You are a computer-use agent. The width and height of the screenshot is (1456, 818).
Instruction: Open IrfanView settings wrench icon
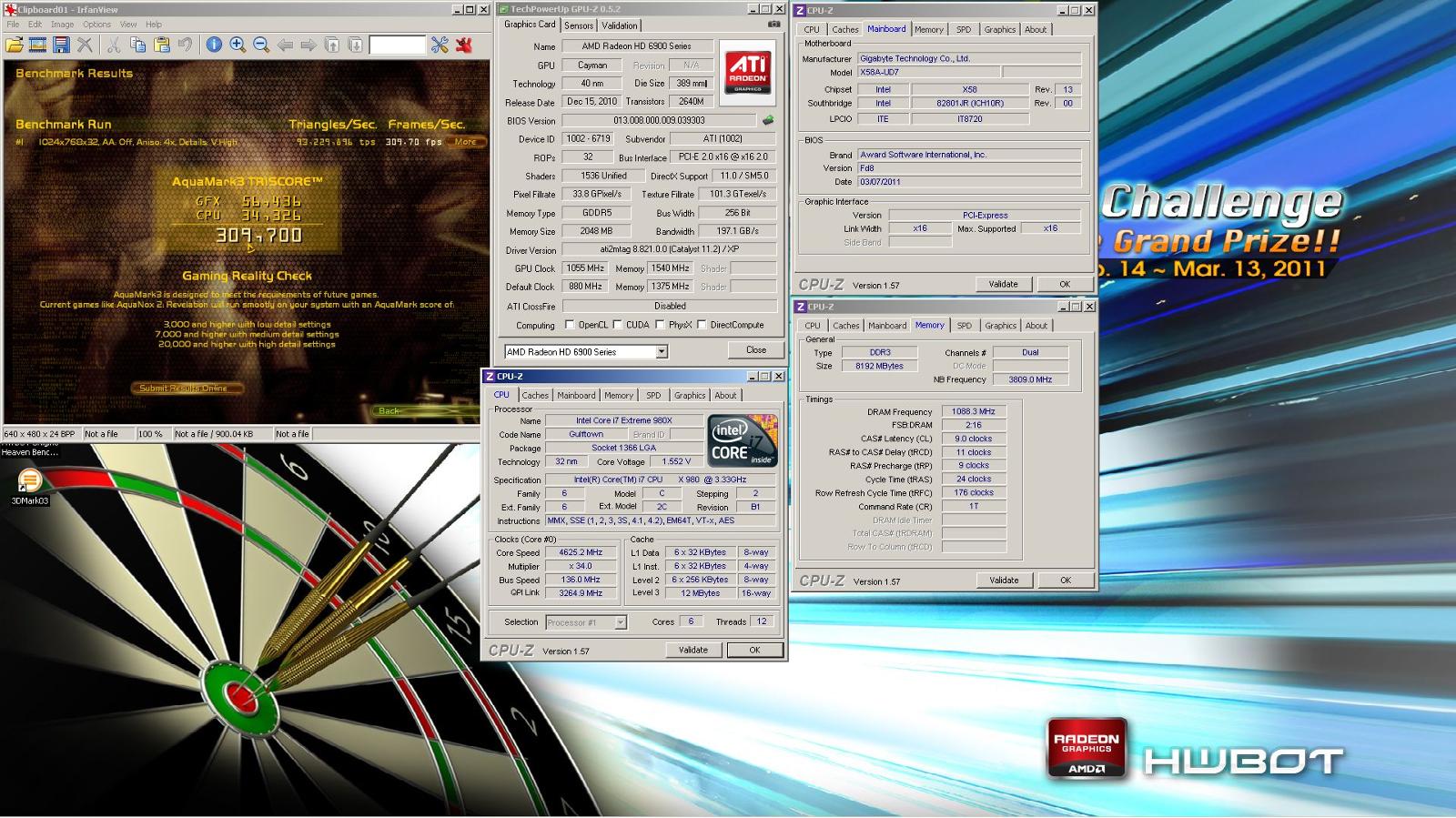(x=440, y=45)
